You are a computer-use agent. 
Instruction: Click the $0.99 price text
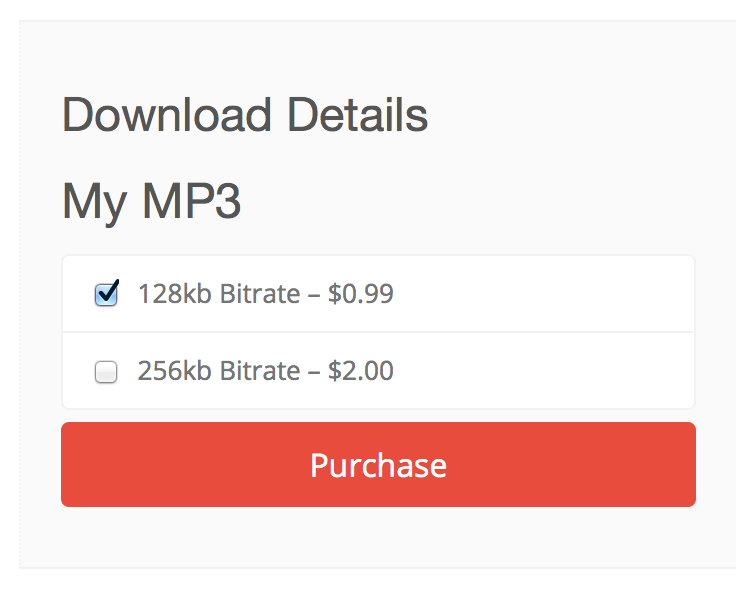coord(361,293)
